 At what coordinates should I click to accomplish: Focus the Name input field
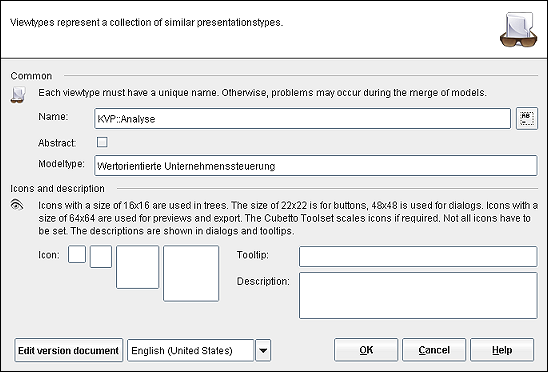[x=302, y=119]
